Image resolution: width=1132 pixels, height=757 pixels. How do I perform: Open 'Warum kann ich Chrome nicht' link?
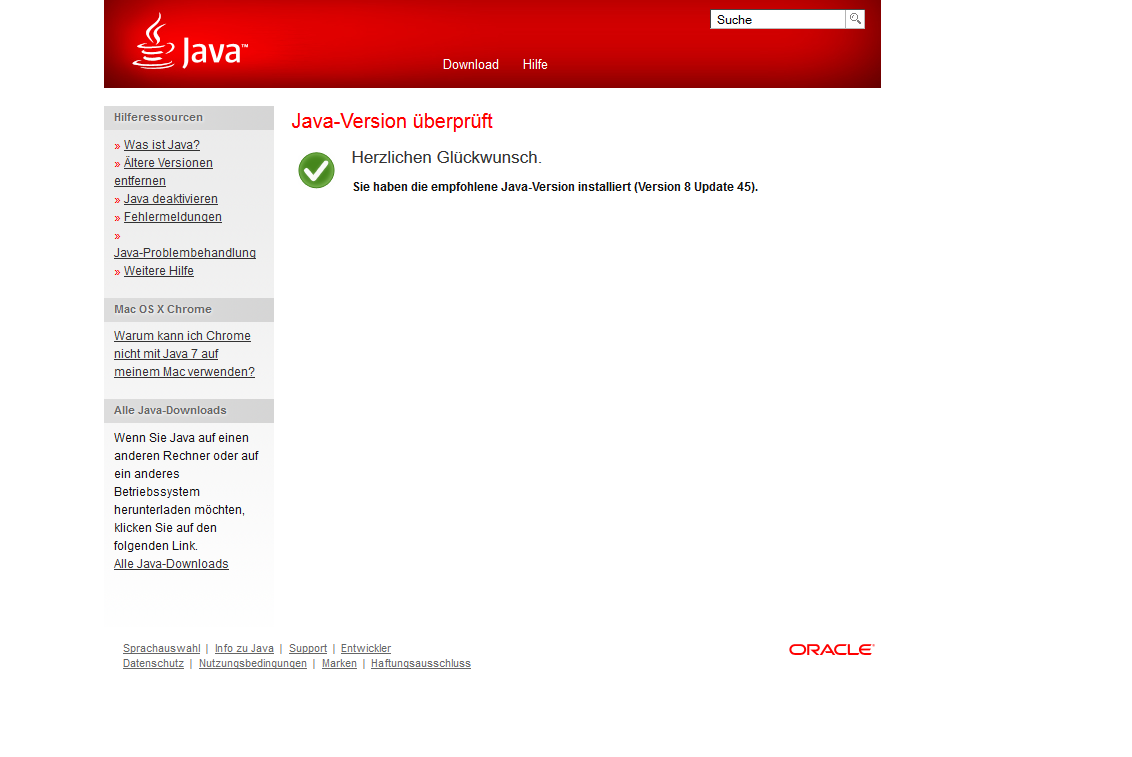coord(184,354)
